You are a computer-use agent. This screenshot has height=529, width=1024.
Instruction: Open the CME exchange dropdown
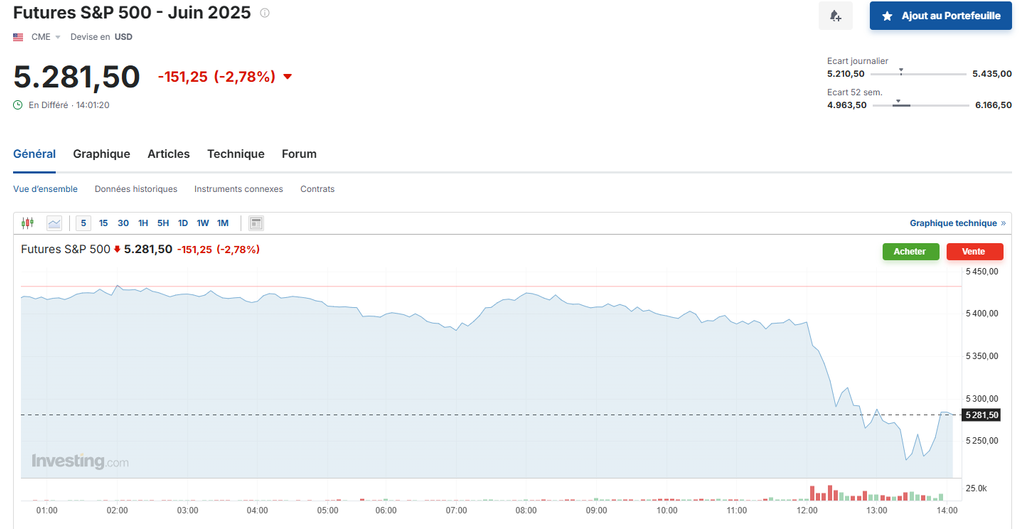[x=46, y=37]
